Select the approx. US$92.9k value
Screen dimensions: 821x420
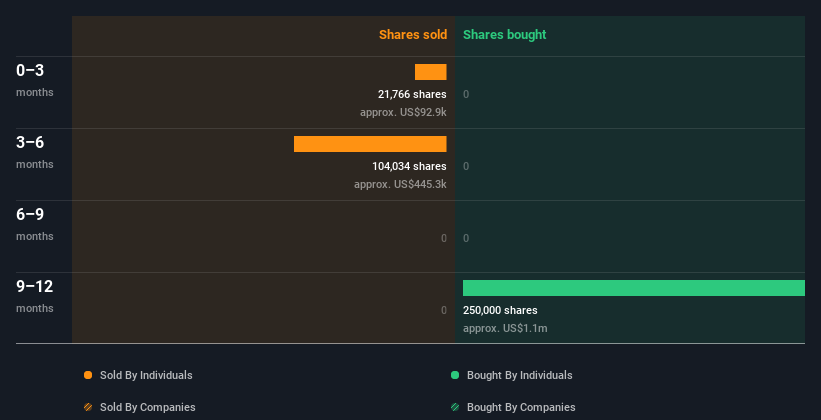pos(403,112)
